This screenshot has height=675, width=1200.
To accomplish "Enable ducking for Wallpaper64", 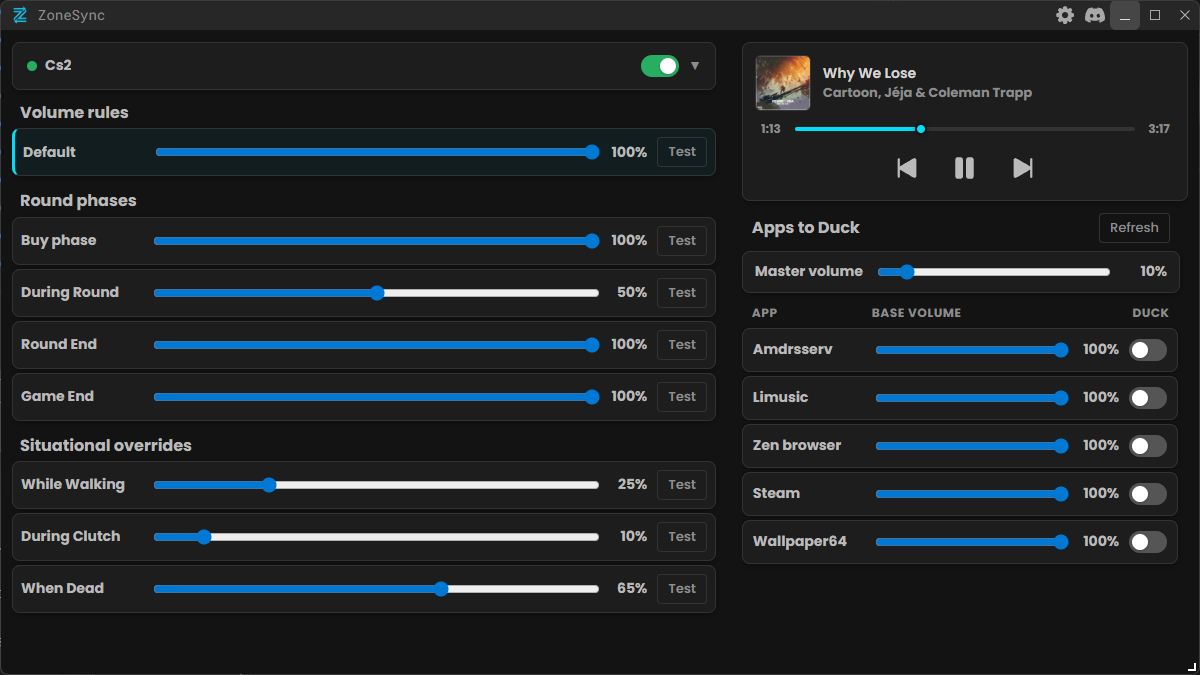I will click(x=1148, y=541).
